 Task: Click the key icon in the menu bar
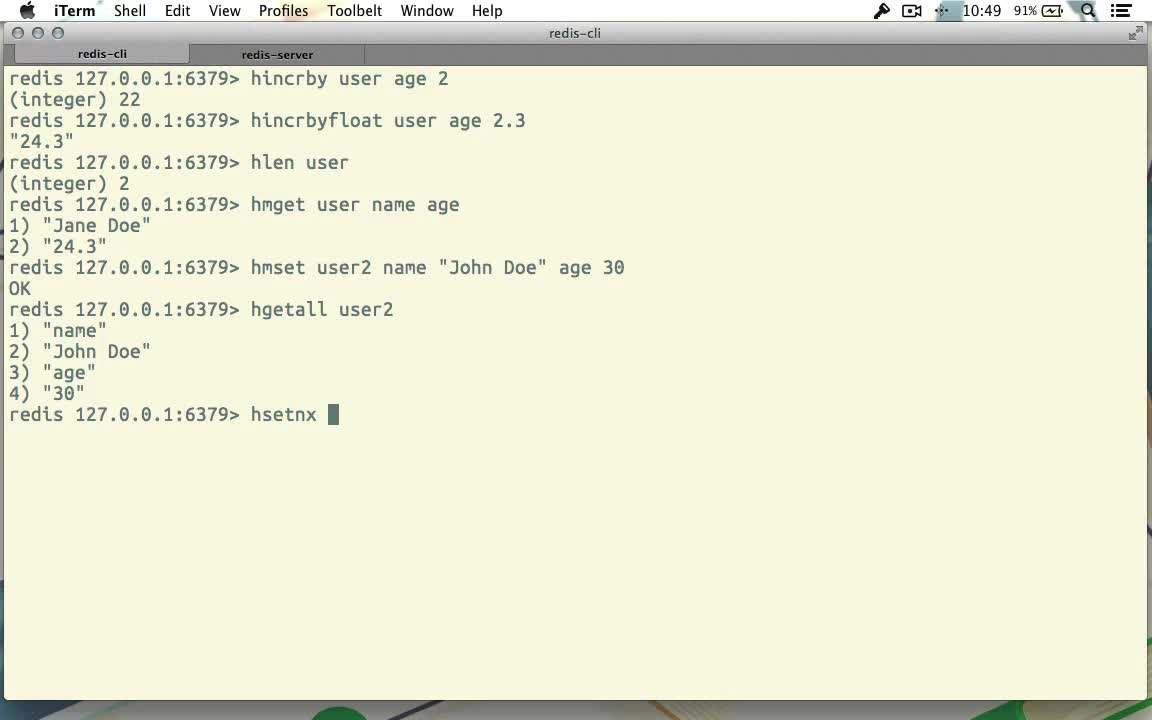point(881,11)
